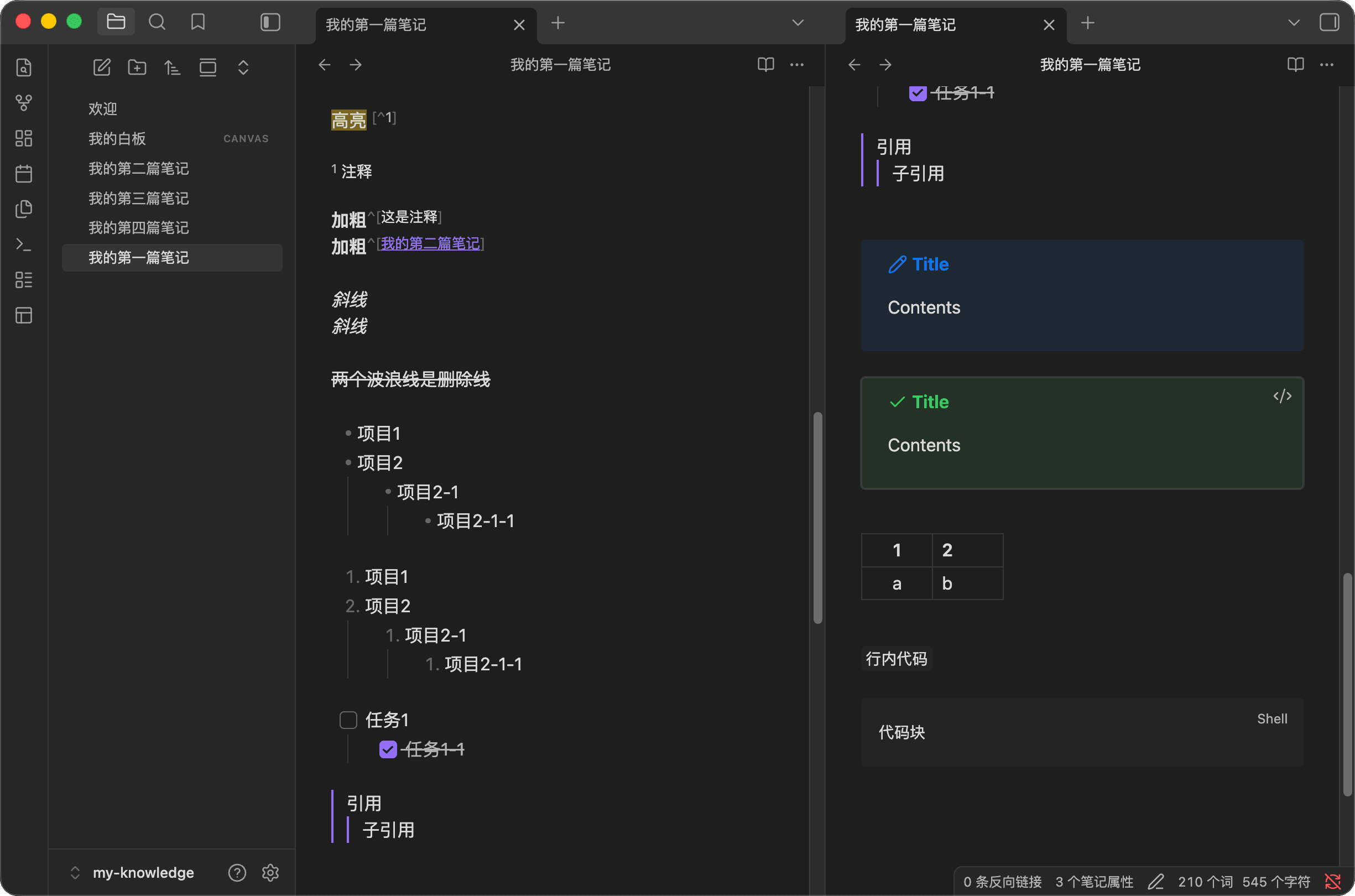Click the 0 条反向链接 status bar item
The image size is (1355, 896).
click(x=1002, y=881)
